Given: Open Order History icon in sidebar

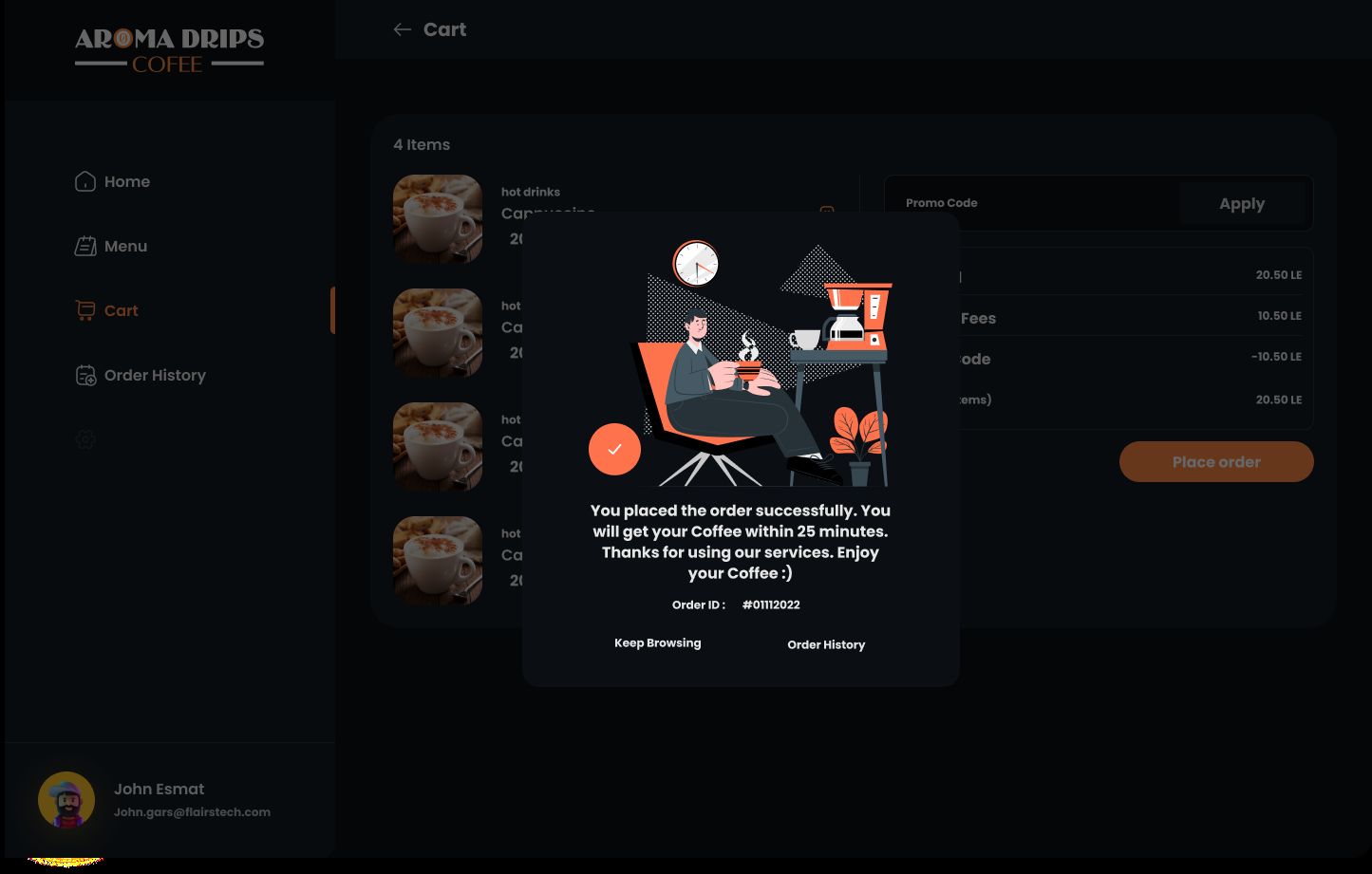Looking at the screenshot, I should pos(85,375).
